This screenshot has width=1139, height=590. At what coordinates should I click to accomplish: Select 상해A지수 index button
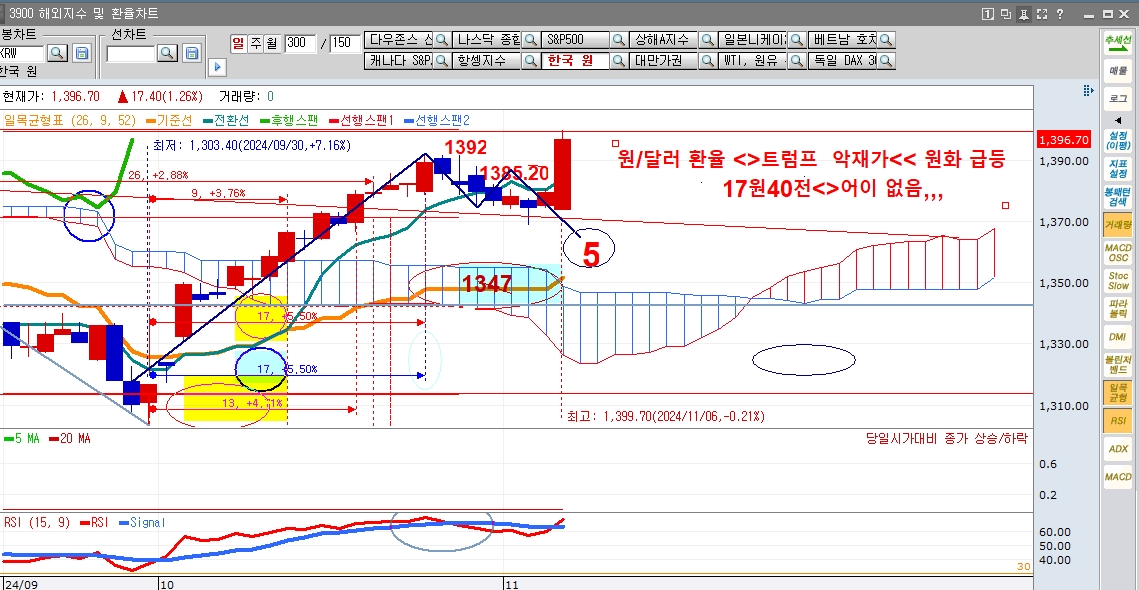click(665, 40)
